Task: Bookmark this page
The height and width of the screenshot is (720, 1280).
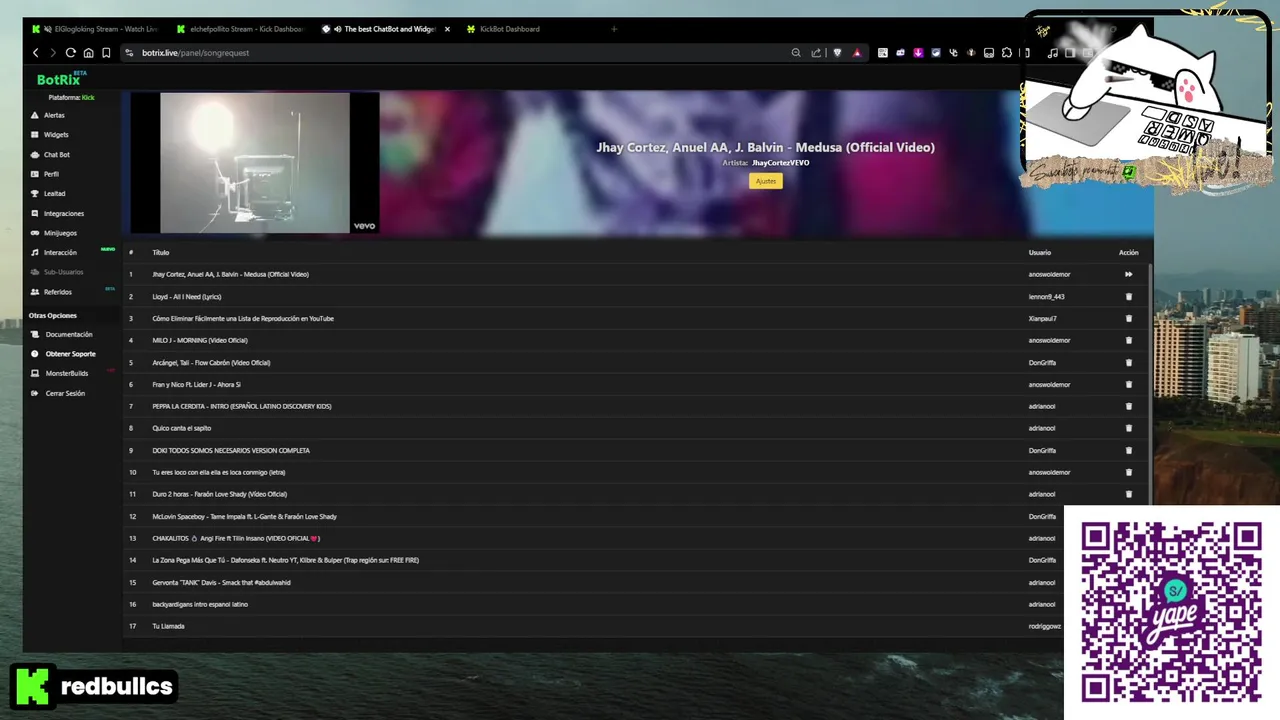Action: pos(106,52)
